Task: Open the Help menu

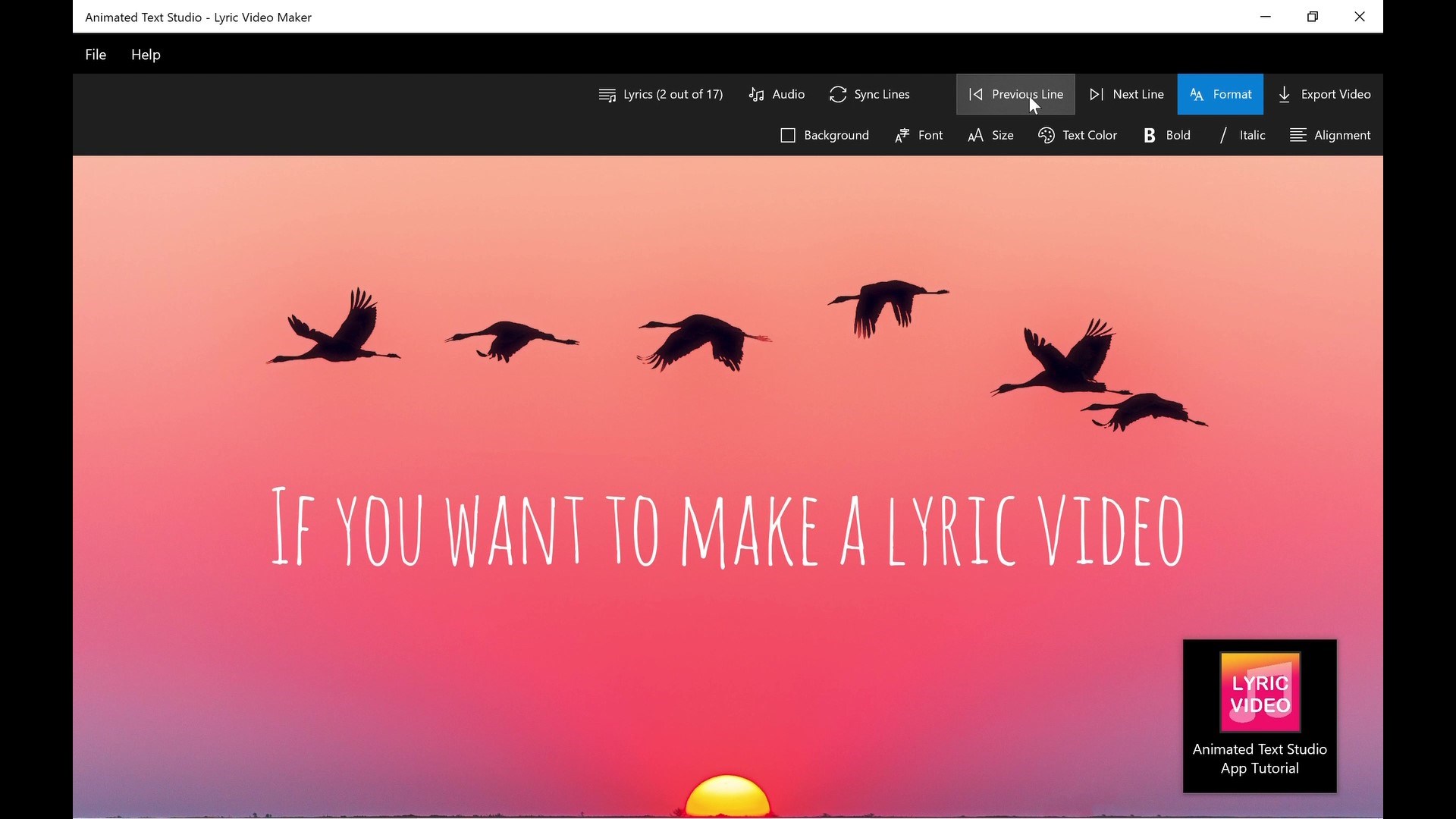Action: pyautogui.click(x=146, y=55)
